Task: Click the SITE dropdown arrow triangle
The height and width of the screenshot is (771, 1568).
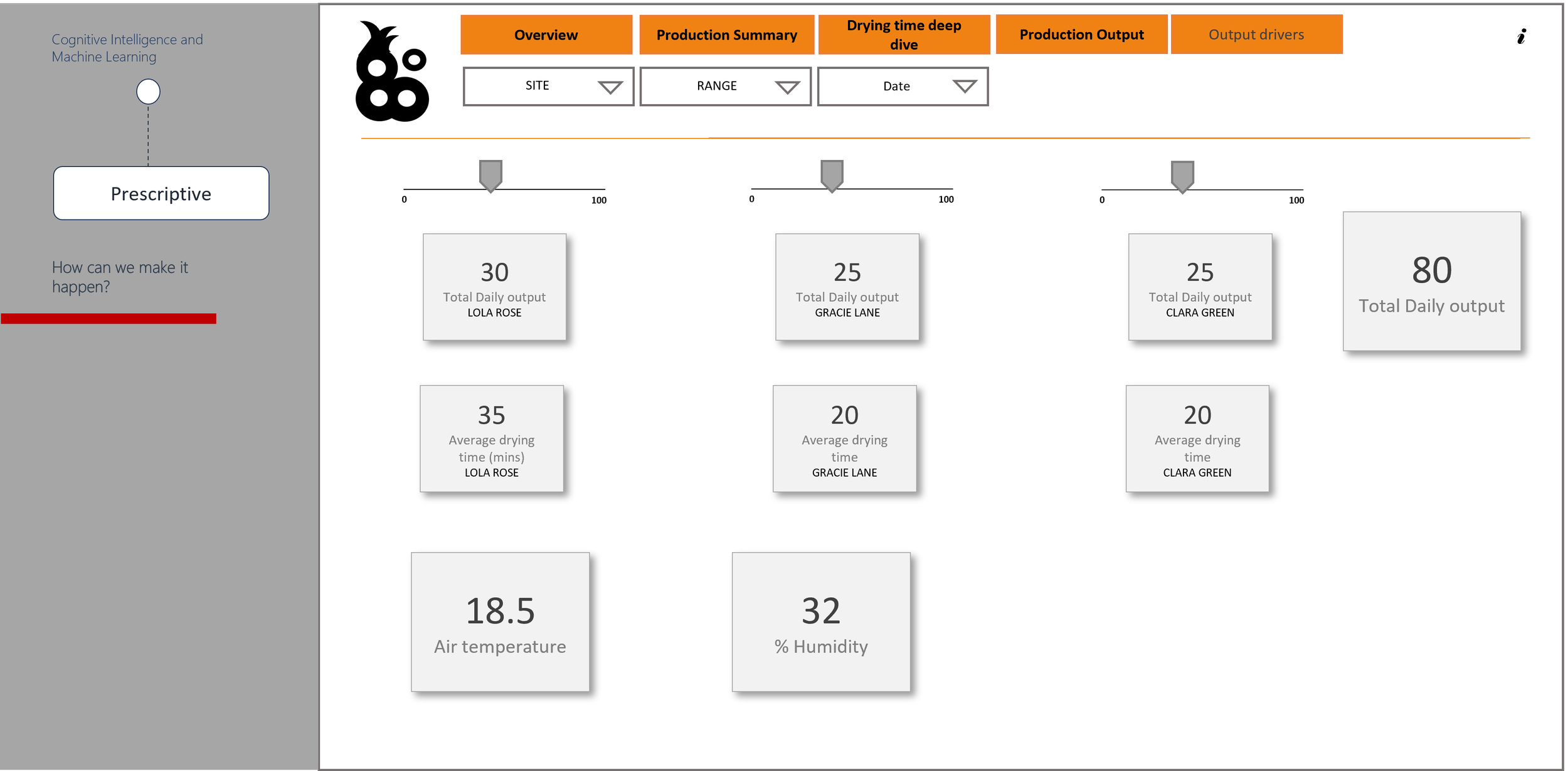Action: (610, 87)
